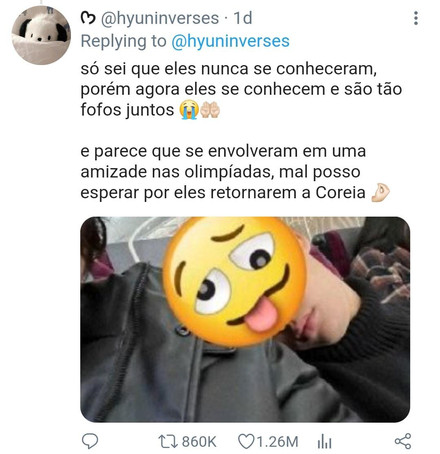440x454 pixels.
Task: Click the pinching hand emoji after Coreia
Action: [x=380, y=193]
